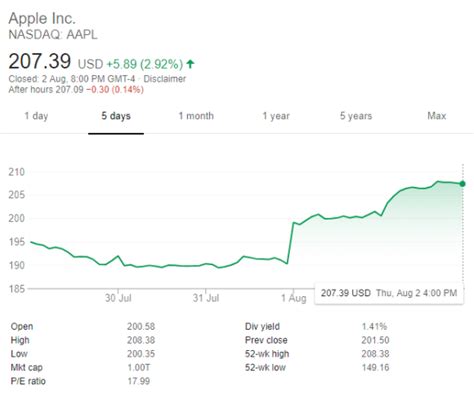Click the 207.39 current price
Screen dimensions: 474x395
40,61
